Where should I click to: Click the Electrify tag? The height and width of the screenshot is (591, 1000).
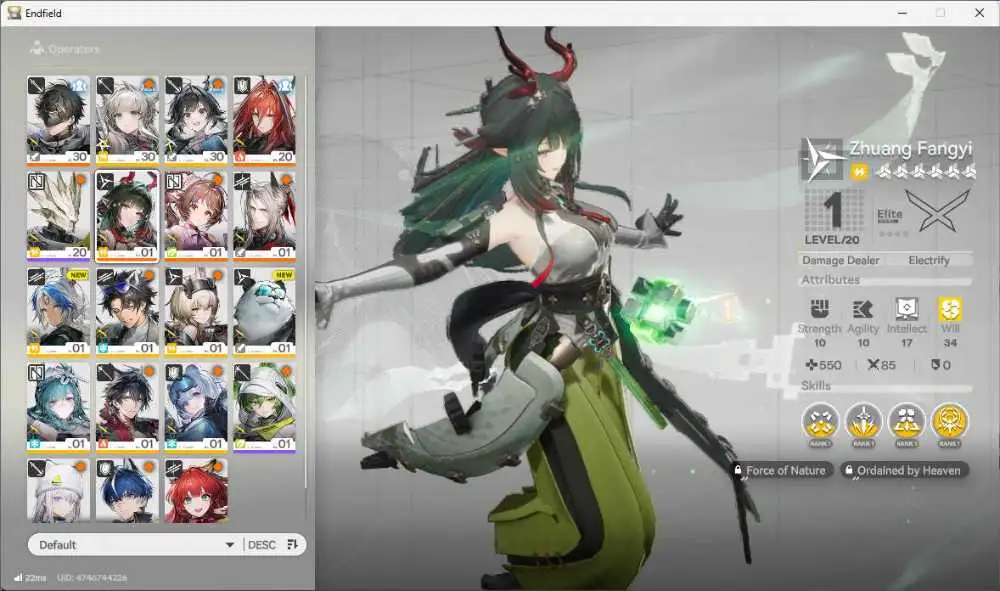929,260
